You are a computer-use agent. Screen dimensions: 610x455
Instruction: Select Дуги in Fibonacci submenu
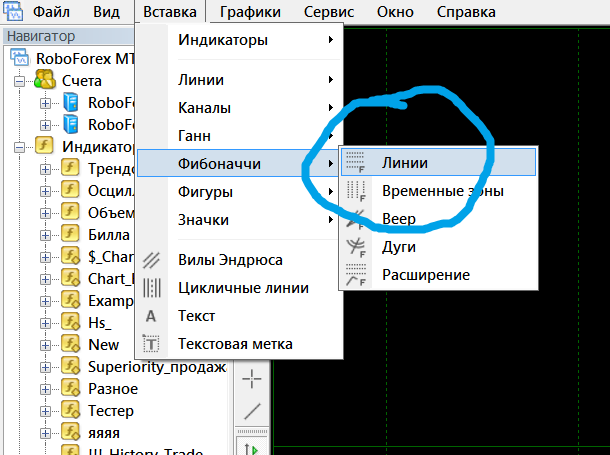[438, 247]
